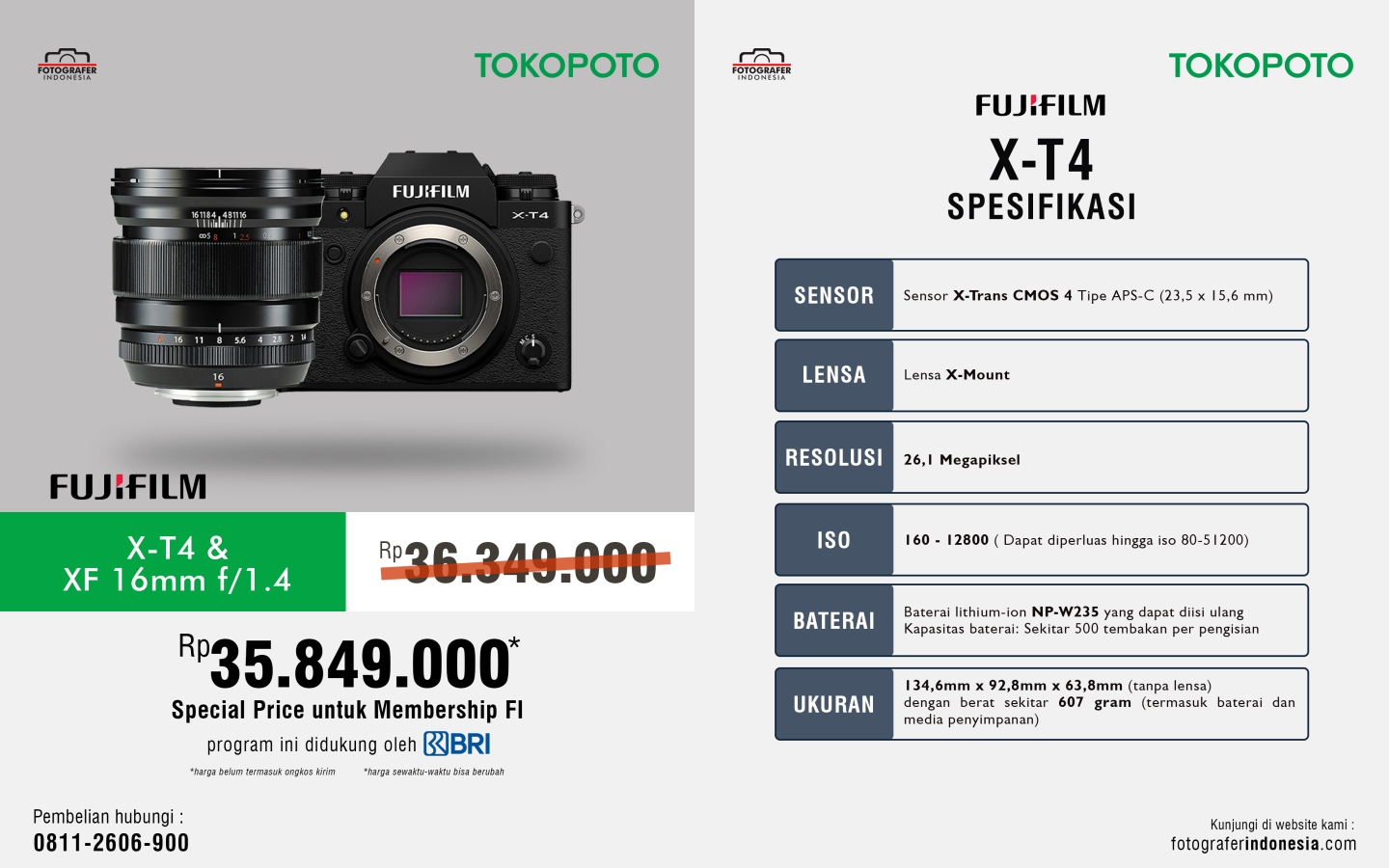Click the phone number 0811-2606-900
Image resolution: width=1389 pixels, height=868 pixels.
(x=111, y=843)
